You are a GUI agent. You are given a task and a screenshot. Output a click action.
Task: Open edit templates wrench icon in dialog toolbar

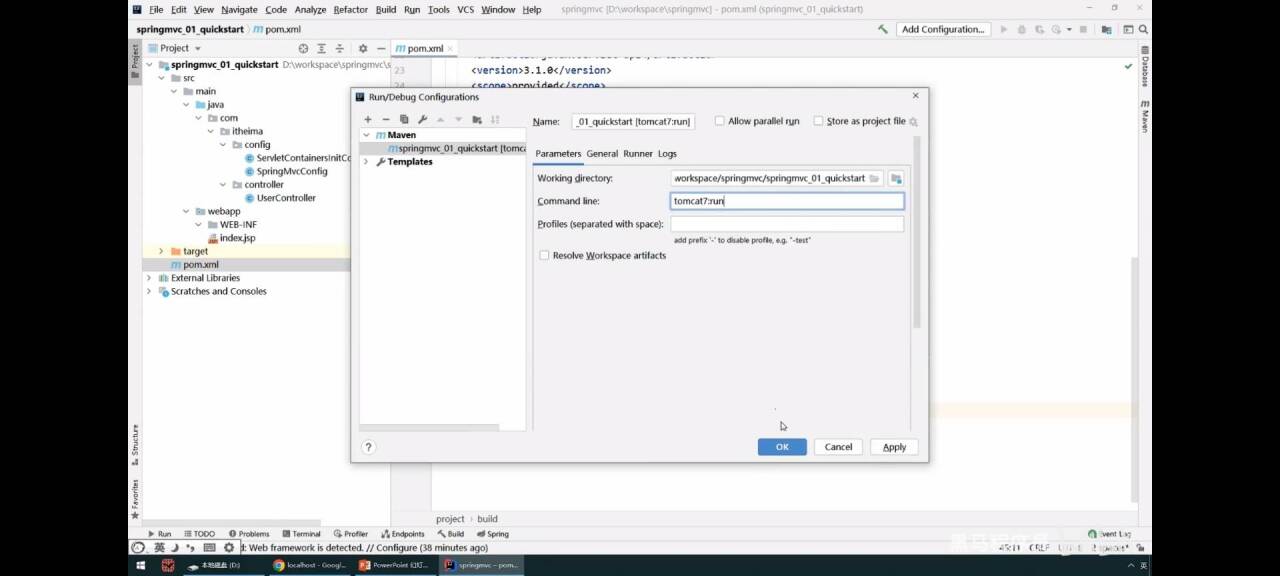tap(423, 119)
